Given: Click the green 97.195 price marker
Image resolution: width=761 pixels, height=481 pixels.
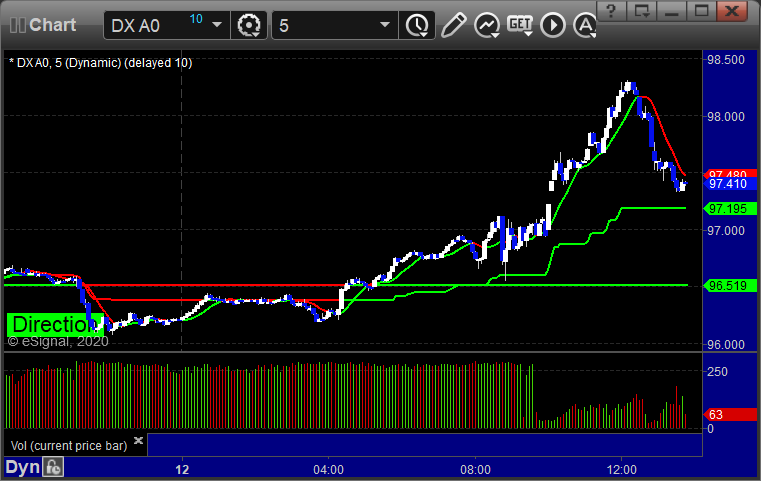Looking at the screenshot, I should [730, 209].
